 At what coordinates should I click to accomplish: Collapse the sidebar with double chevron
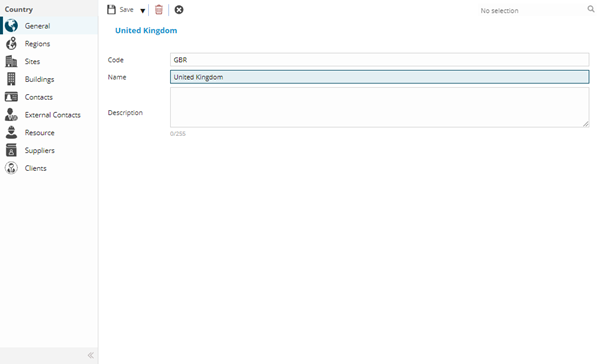pyautogui.click(x=91, y=355)
